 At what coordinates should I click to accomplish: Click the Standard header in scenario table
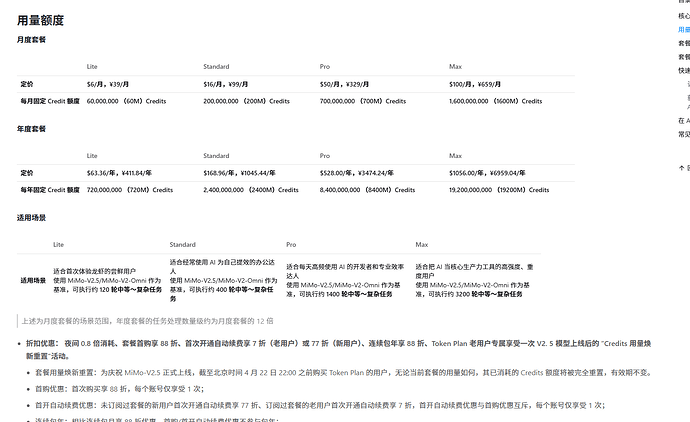tap(183, 245)
